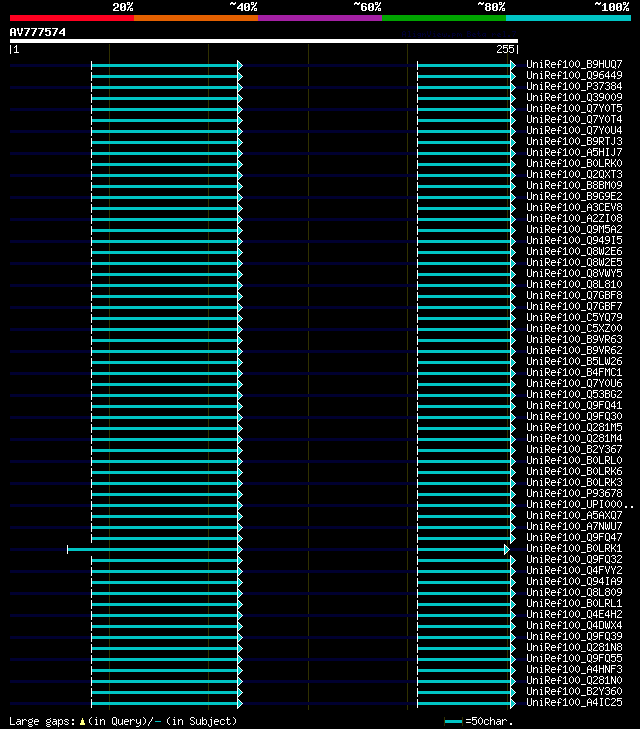The width and height of the screenshot is (640, 729).
Task: Select the truncated UniRef100_UPI000.. label
Action: [580, 504]
